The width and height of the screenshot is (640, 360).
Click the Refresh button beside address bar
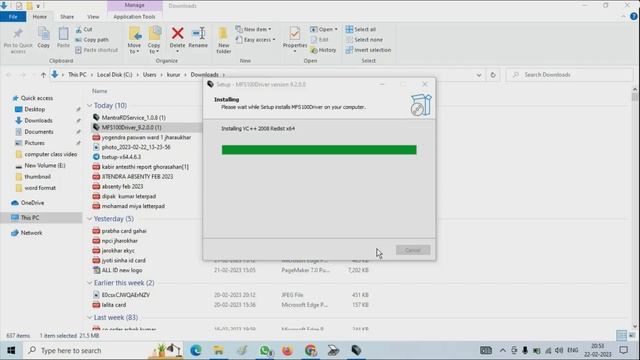[493, 75]
